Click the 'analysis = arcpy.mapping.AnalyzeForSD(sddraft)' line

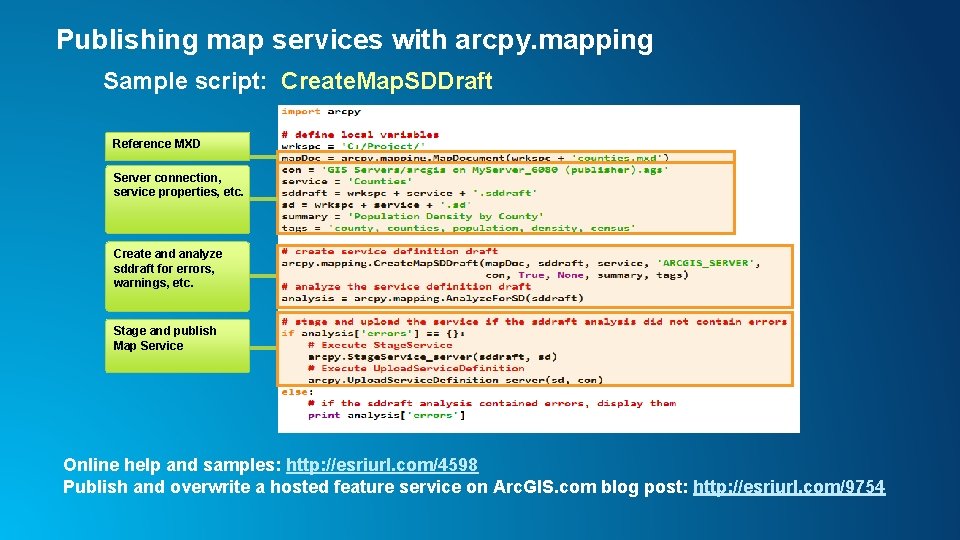pyautogui.click(x=432, y=298)
